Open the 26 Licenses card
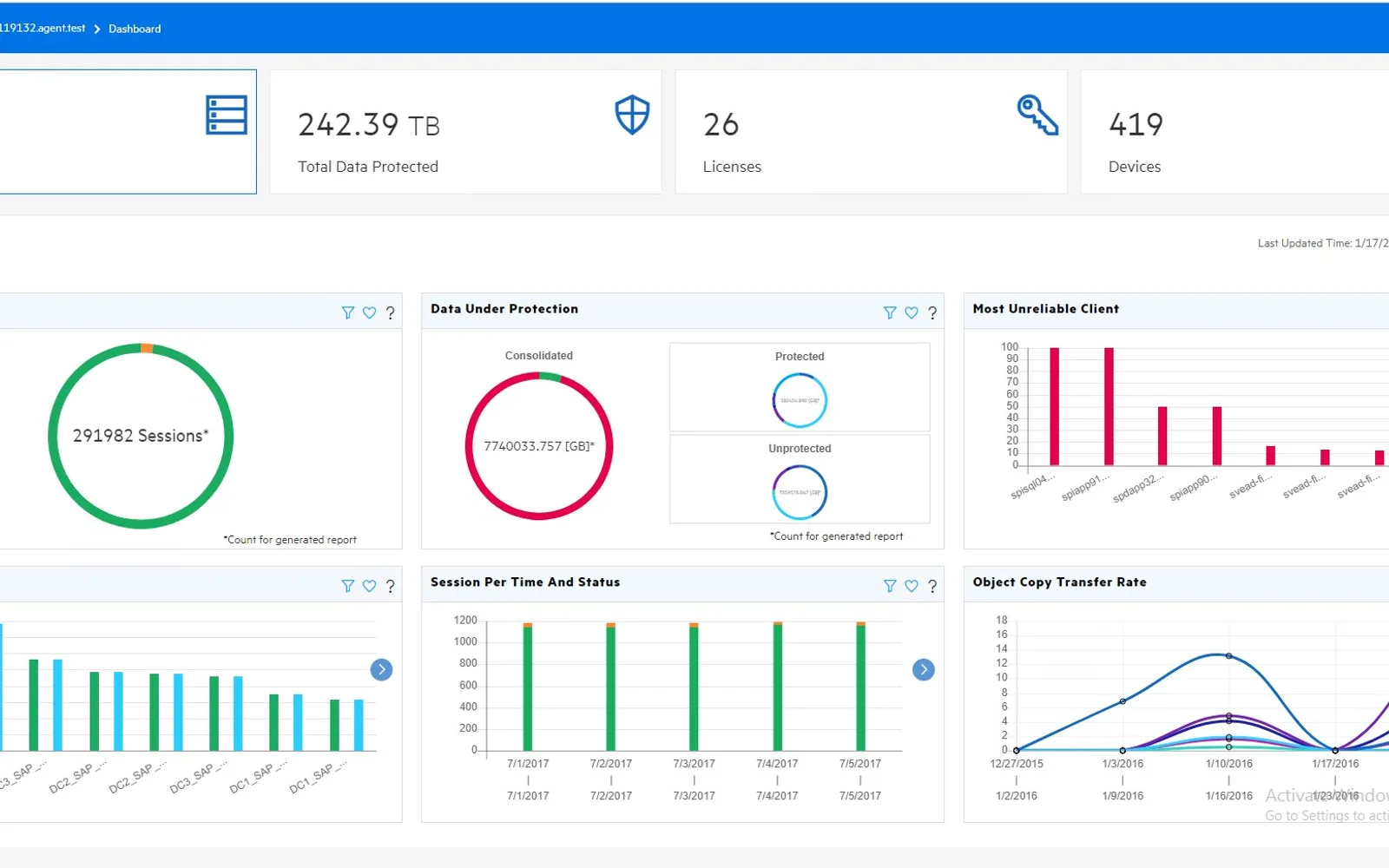 (x=871, y=132)
